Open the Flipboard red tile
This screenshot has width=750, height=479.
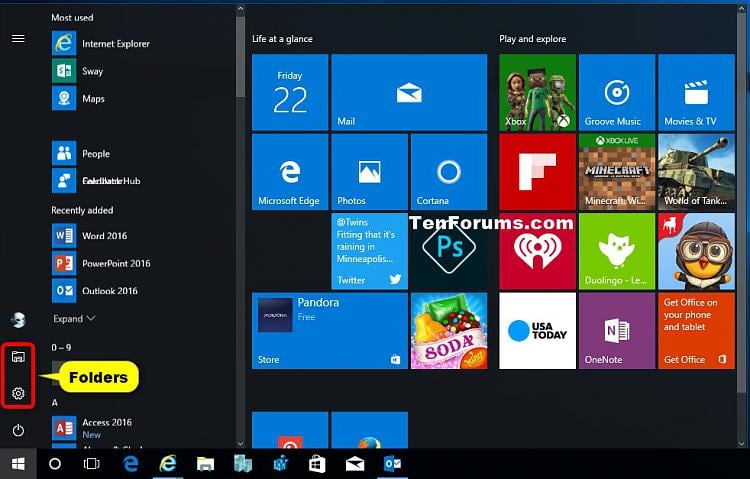pyautogui.click(x=537, y=172)
